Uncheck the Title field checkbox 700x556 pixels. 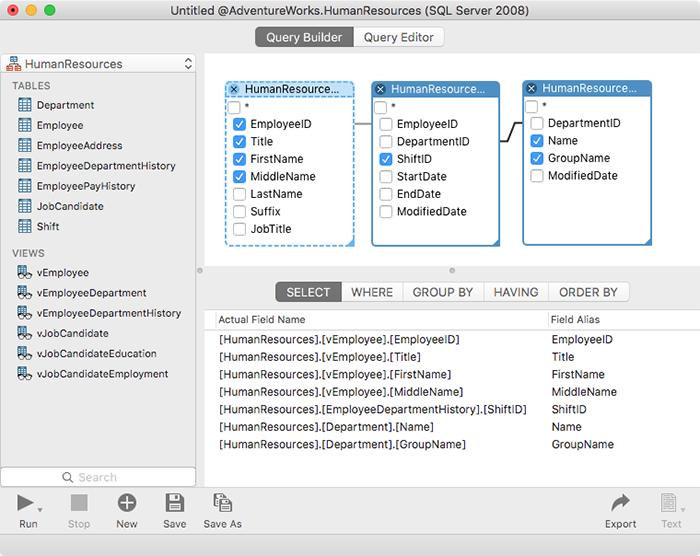(x=239, y=142)
